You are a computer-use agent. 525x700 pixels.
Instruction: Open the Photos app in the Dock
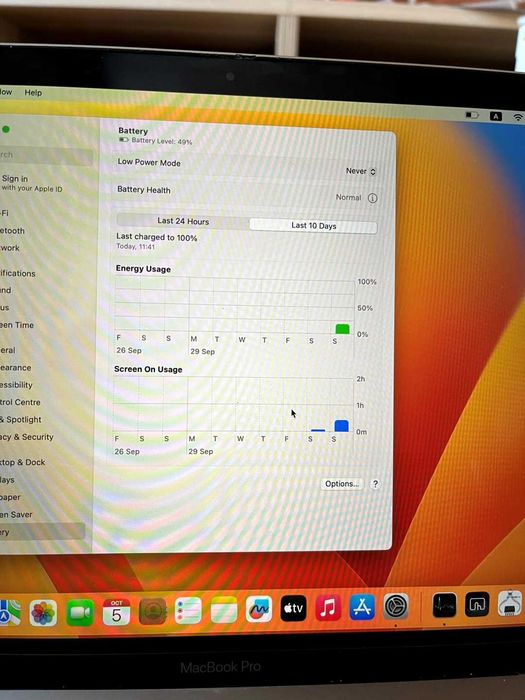click(43, 612)
